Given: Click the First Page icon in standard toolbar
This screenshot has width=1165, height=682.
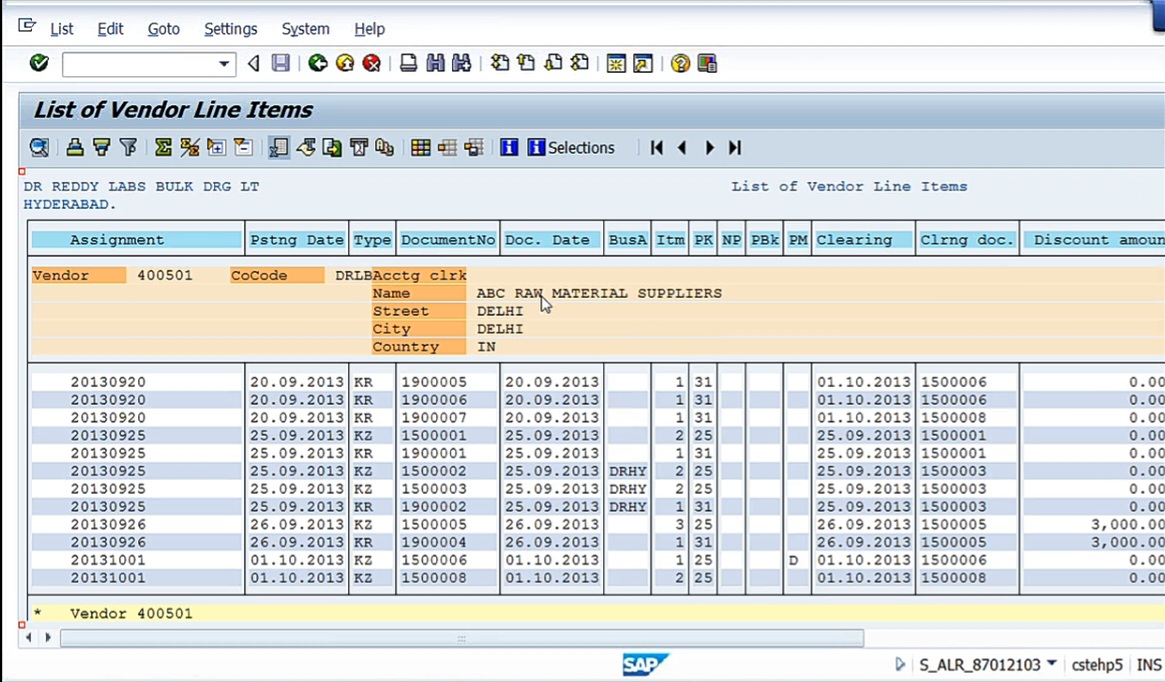Looking at the screenshot, I should click(x=500, y=63).
